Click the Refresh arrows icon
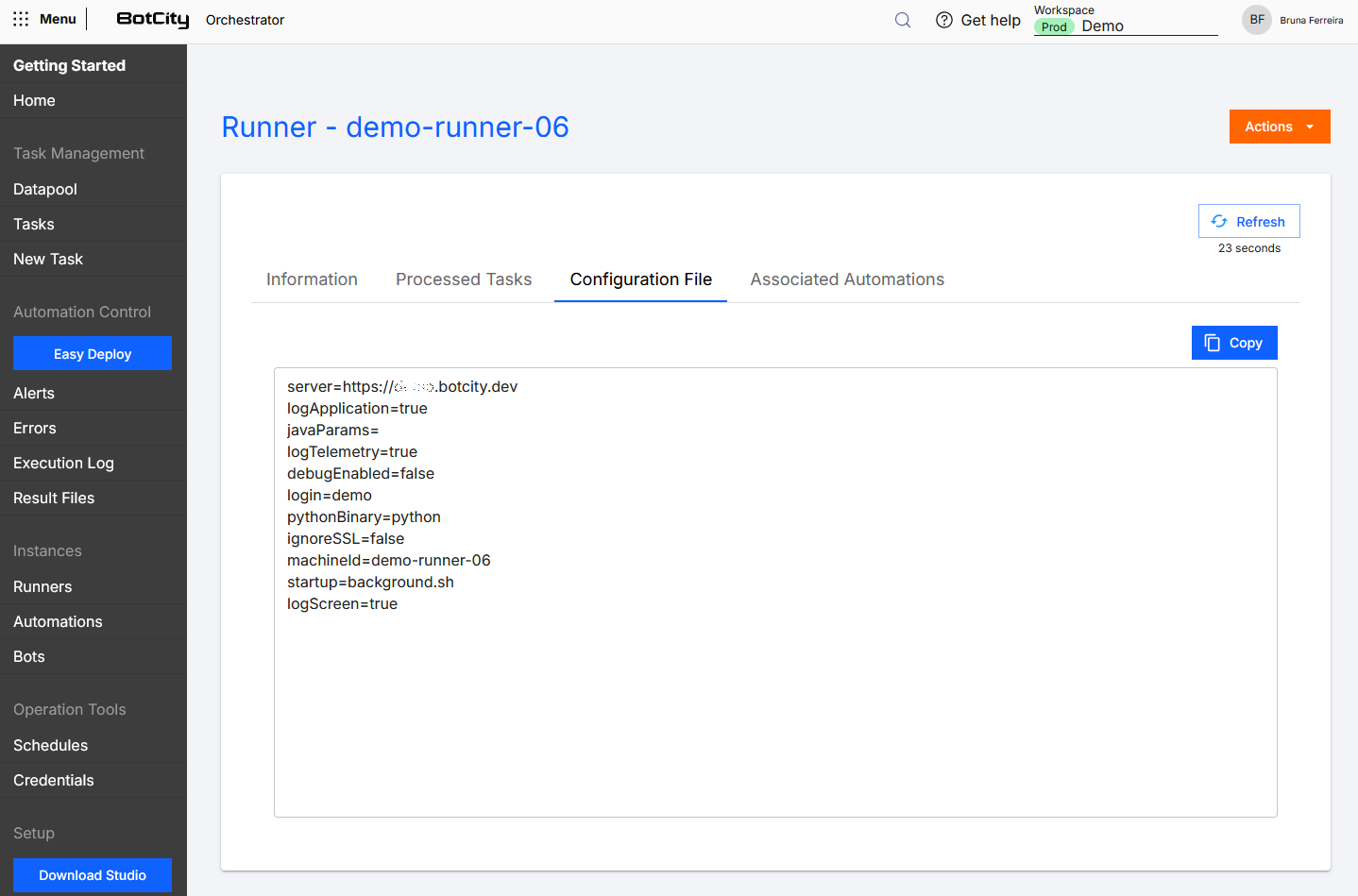Image resolution: width=1358 pixels, height=896 pixels. coord(1219,221)
